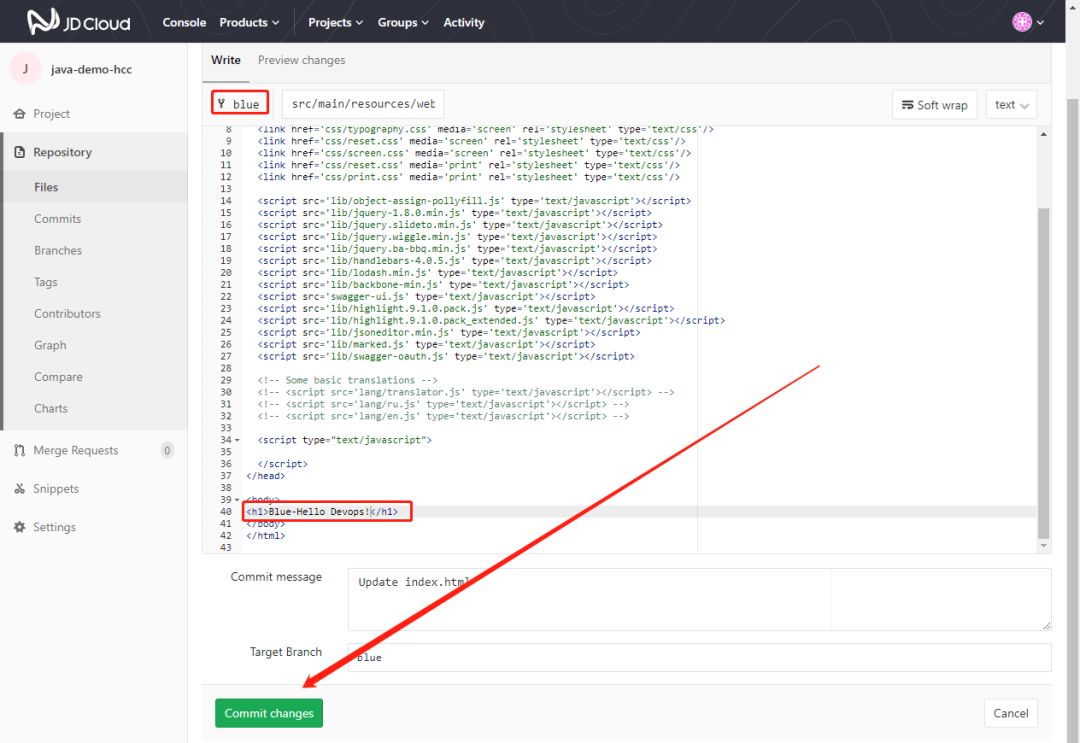This screenshot has height=743, width=1080.
Task: Open the Repository section link
Action: pos(63,152)
